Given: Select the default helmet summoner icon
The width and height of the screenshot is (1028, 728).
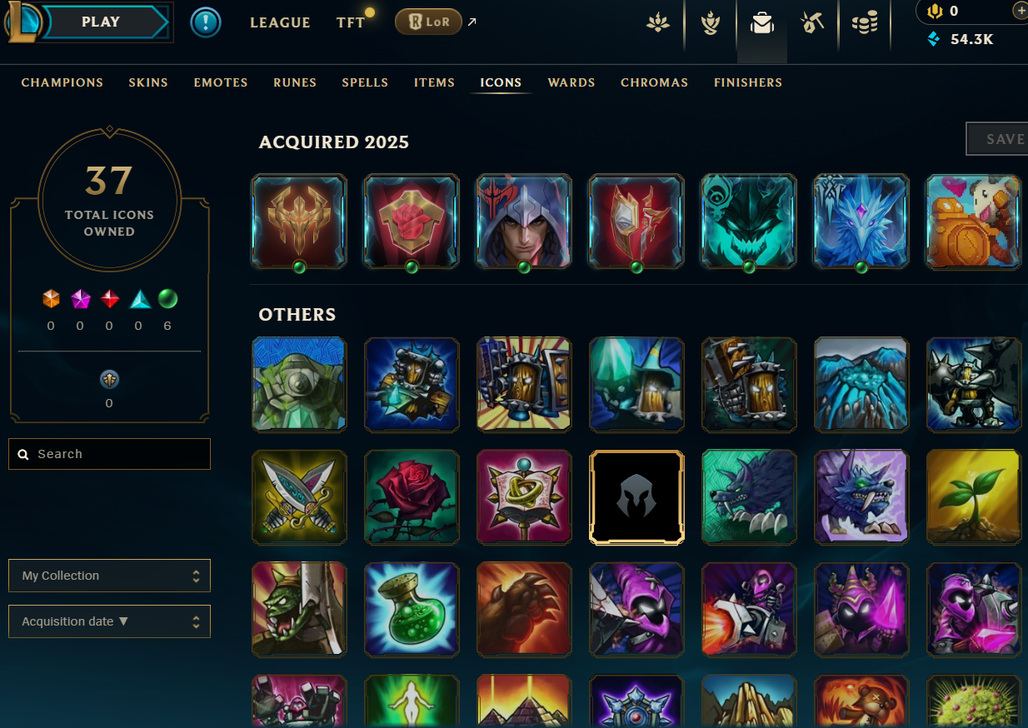Looking at the screenshot, I should click(x=637, y=497).
